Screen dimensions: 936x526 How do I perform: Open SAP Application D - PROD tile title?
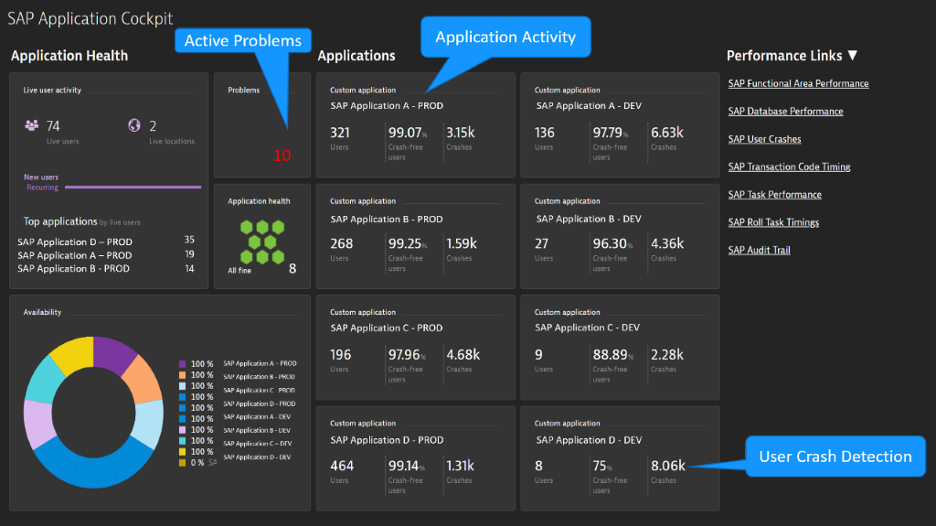[387, 440]
